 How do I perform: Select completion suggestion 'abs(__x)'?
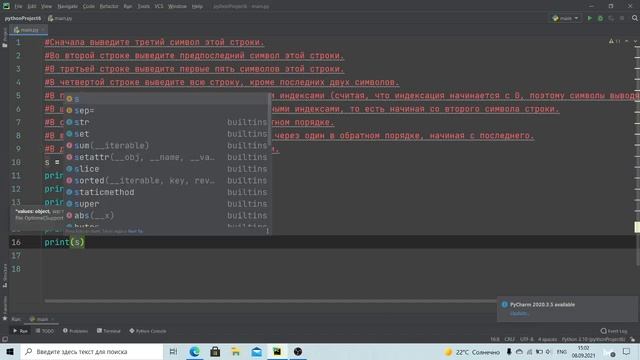pos(167,215)
